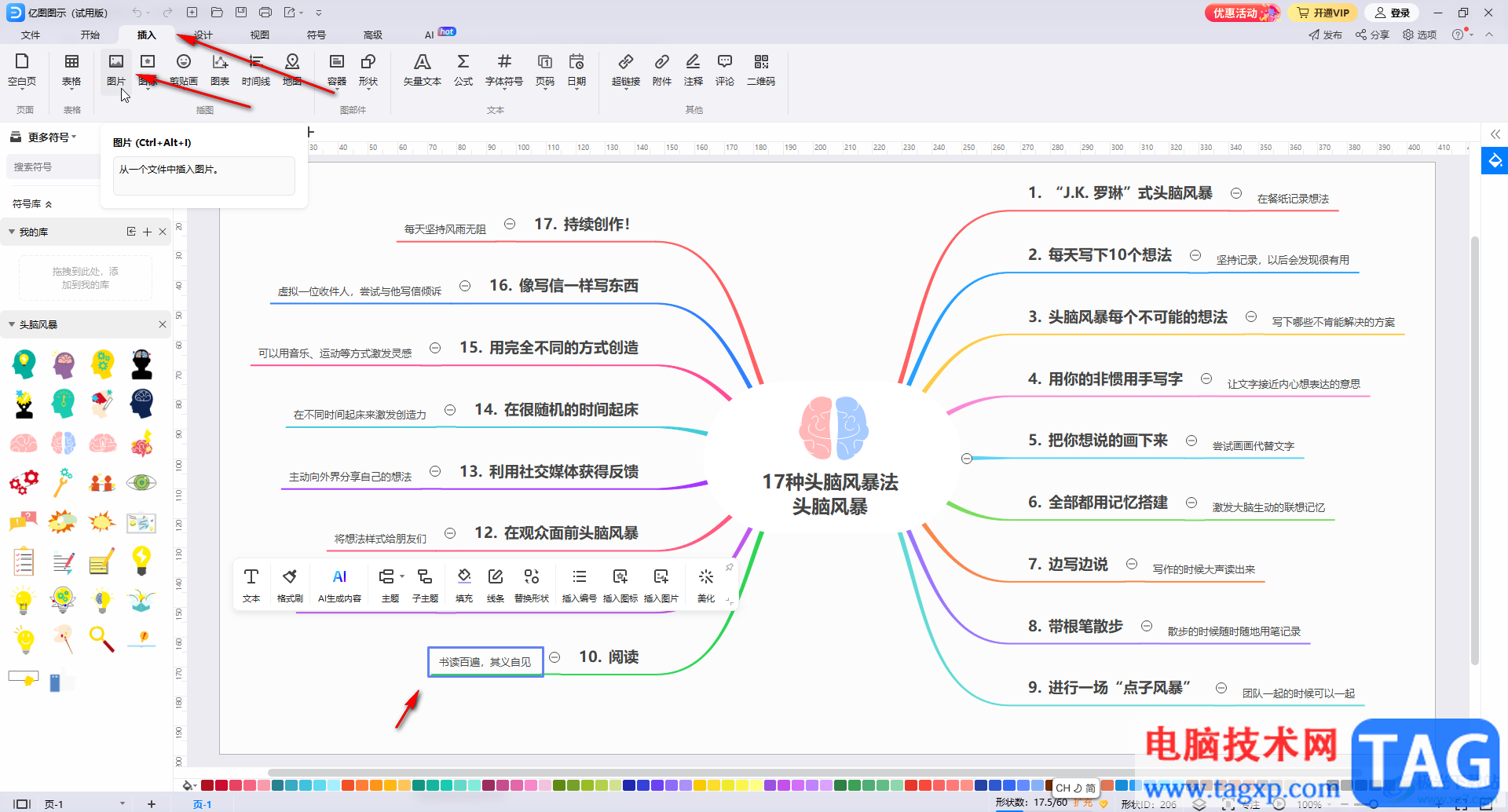Open the Shape (形状) tool
1508x812 pixels.
[x=368, y=70]
